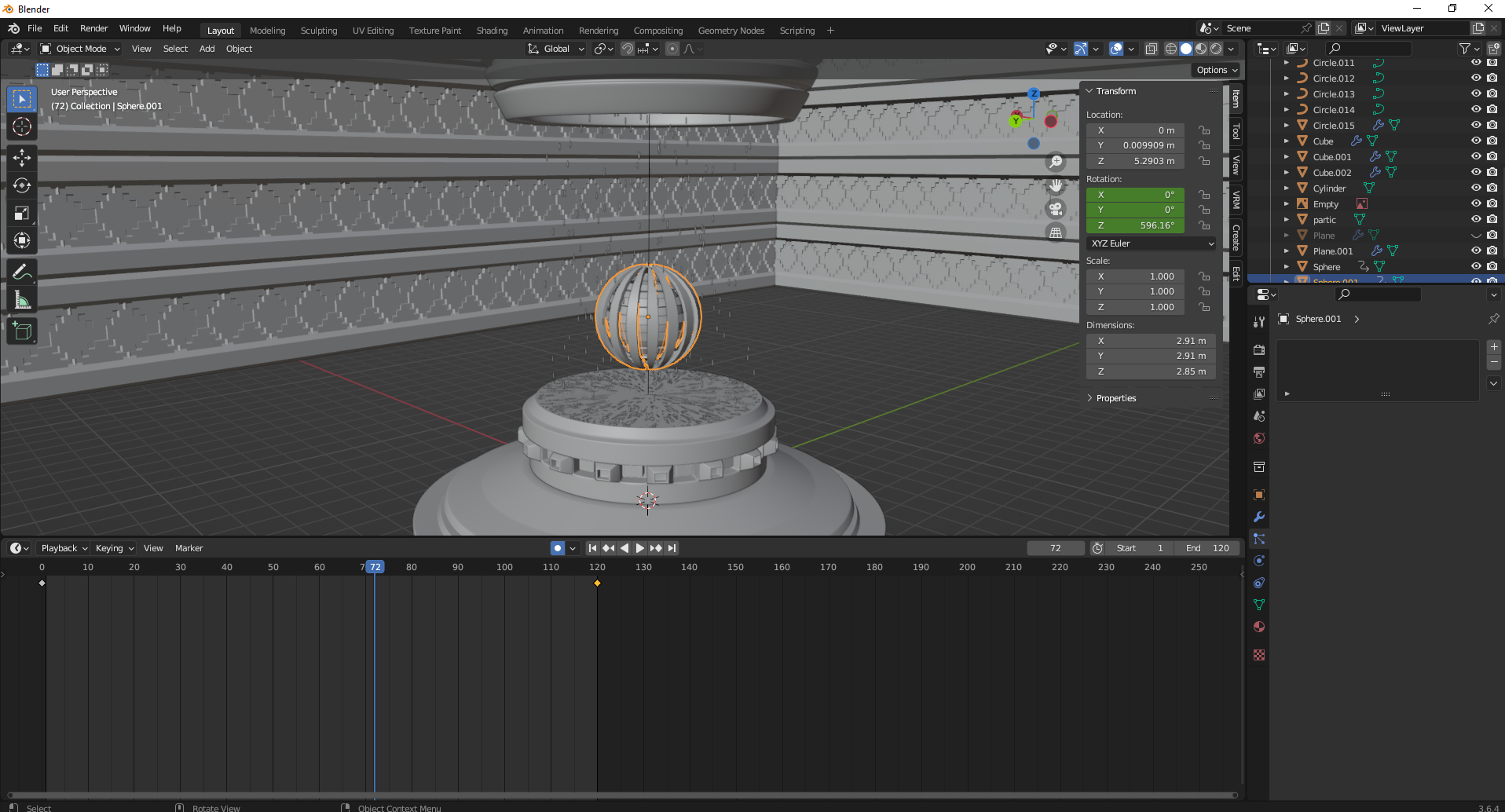The width and height of the screenshot is (1505, 812).
Task: Open the Object Mode dropdown
Action: click(80, 49)
